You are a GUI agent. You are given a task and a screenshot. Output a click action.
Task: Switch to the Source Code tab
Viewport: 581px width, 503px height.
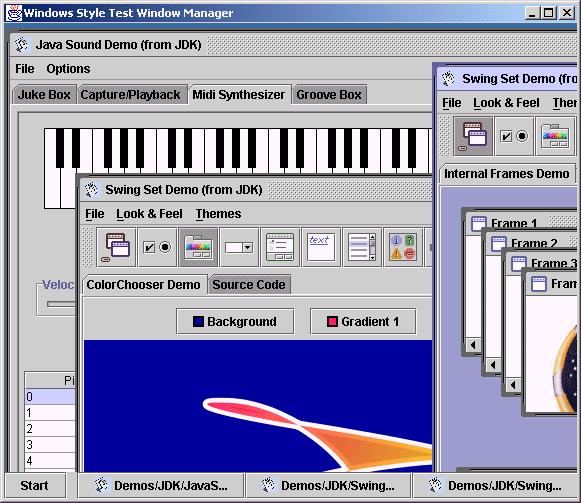pos(249,285)
